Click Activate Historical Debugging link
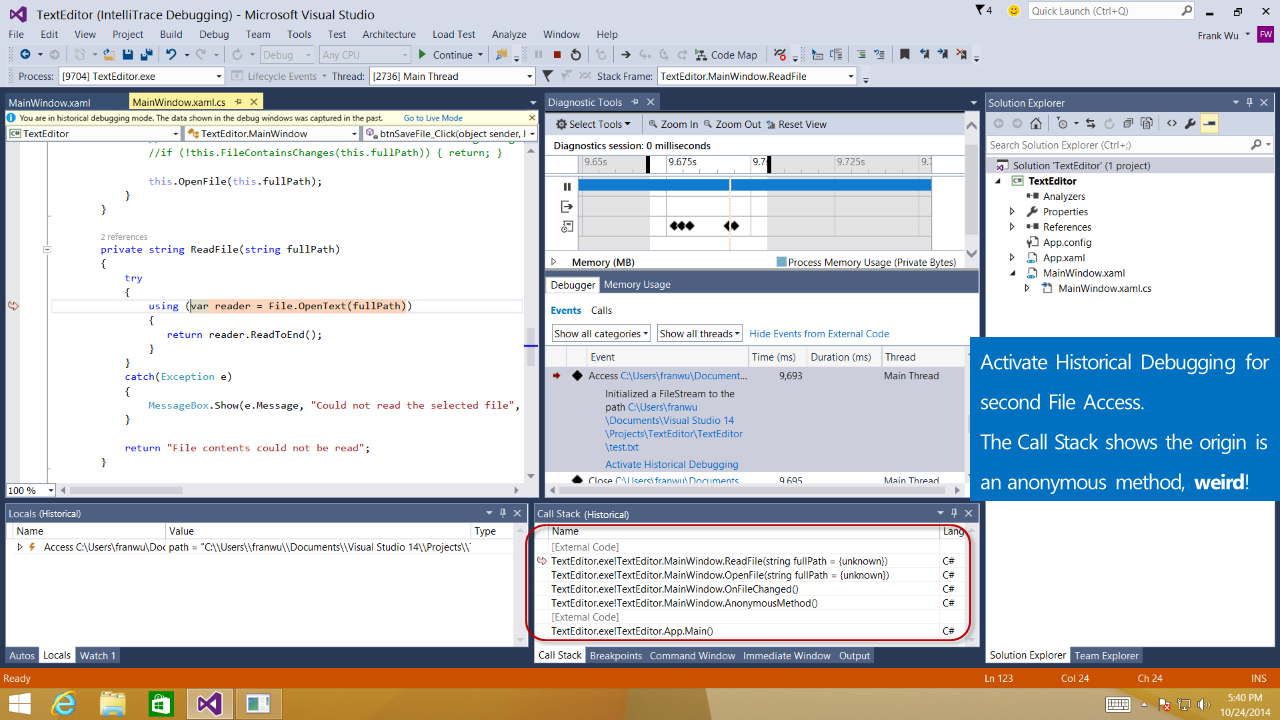This screenshot has height=720, width=1280. (x=672, y=464)
